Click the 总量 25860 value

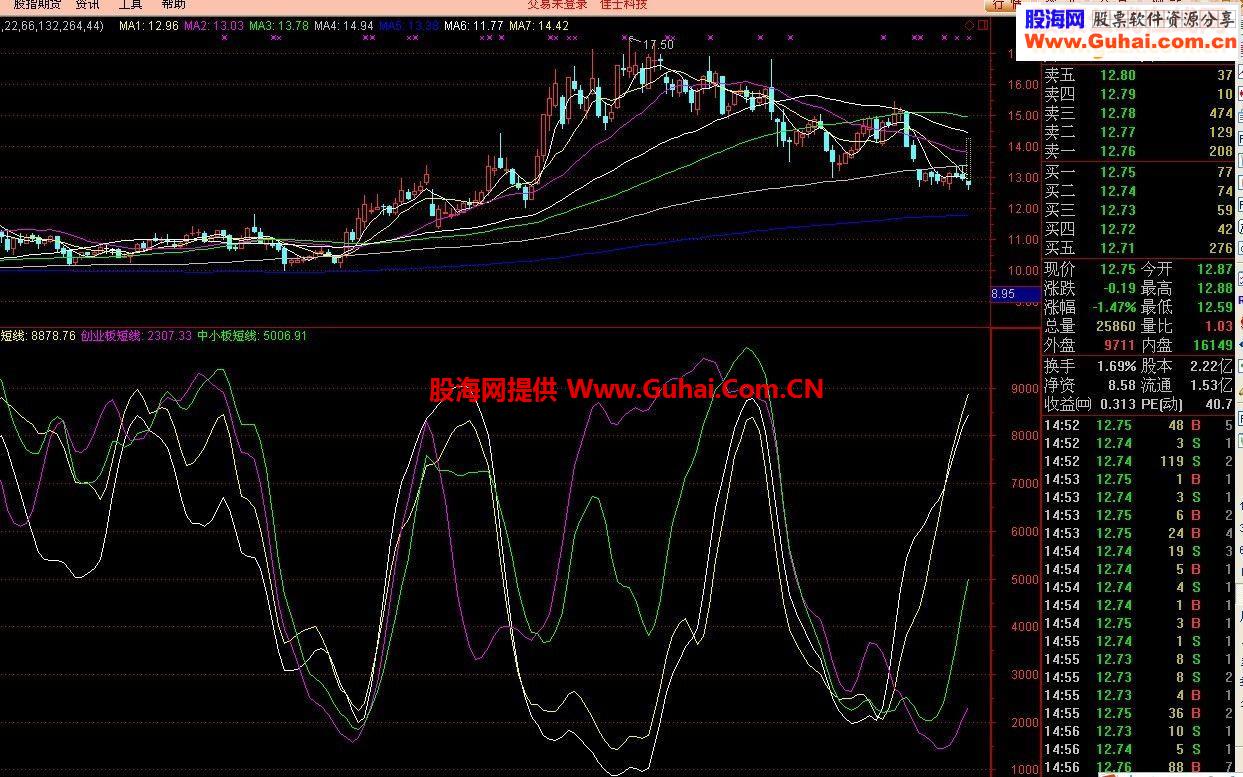coord(1115,326)
